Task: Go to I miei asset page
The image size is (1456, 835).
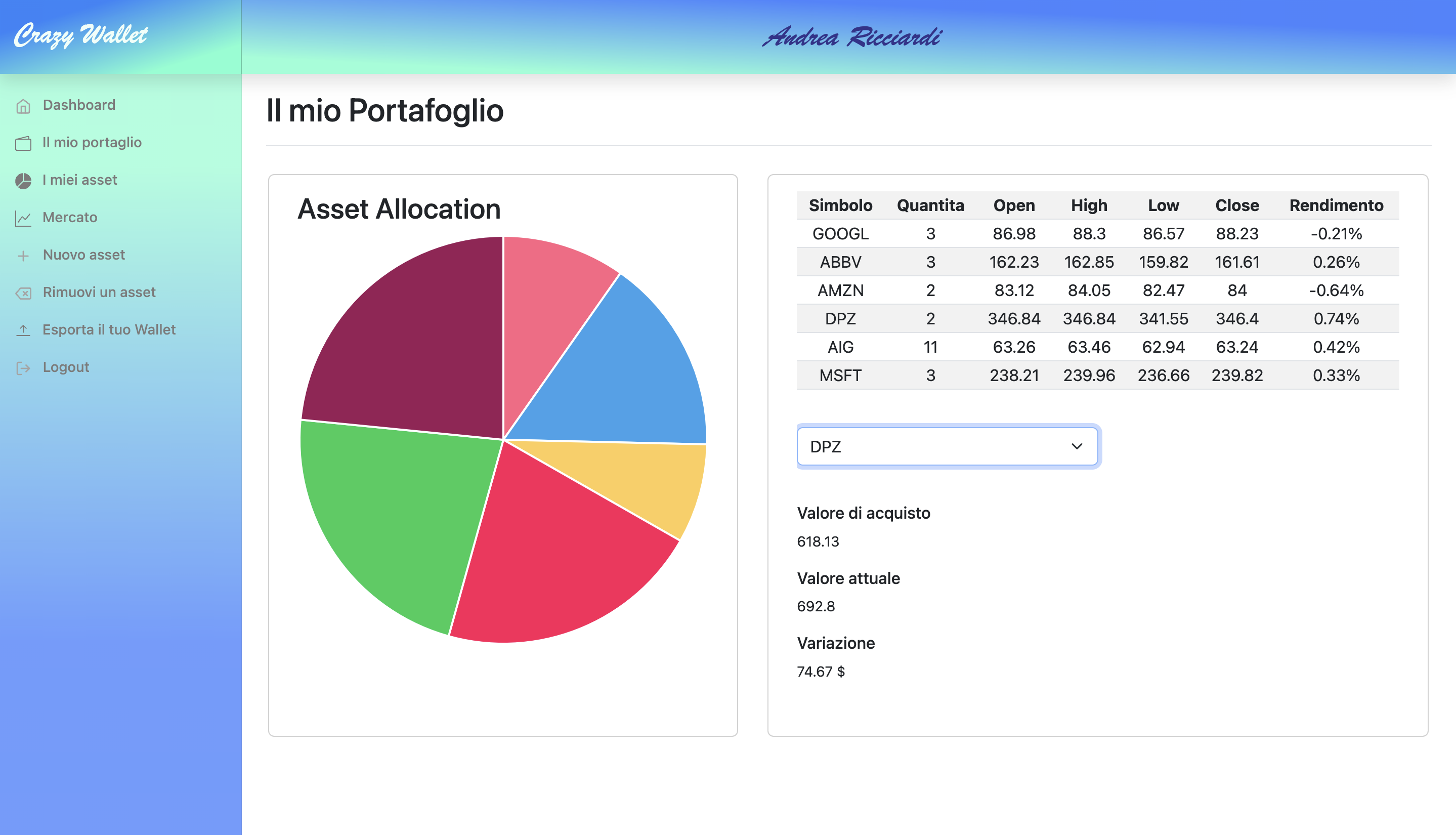Action: [79, 180]
